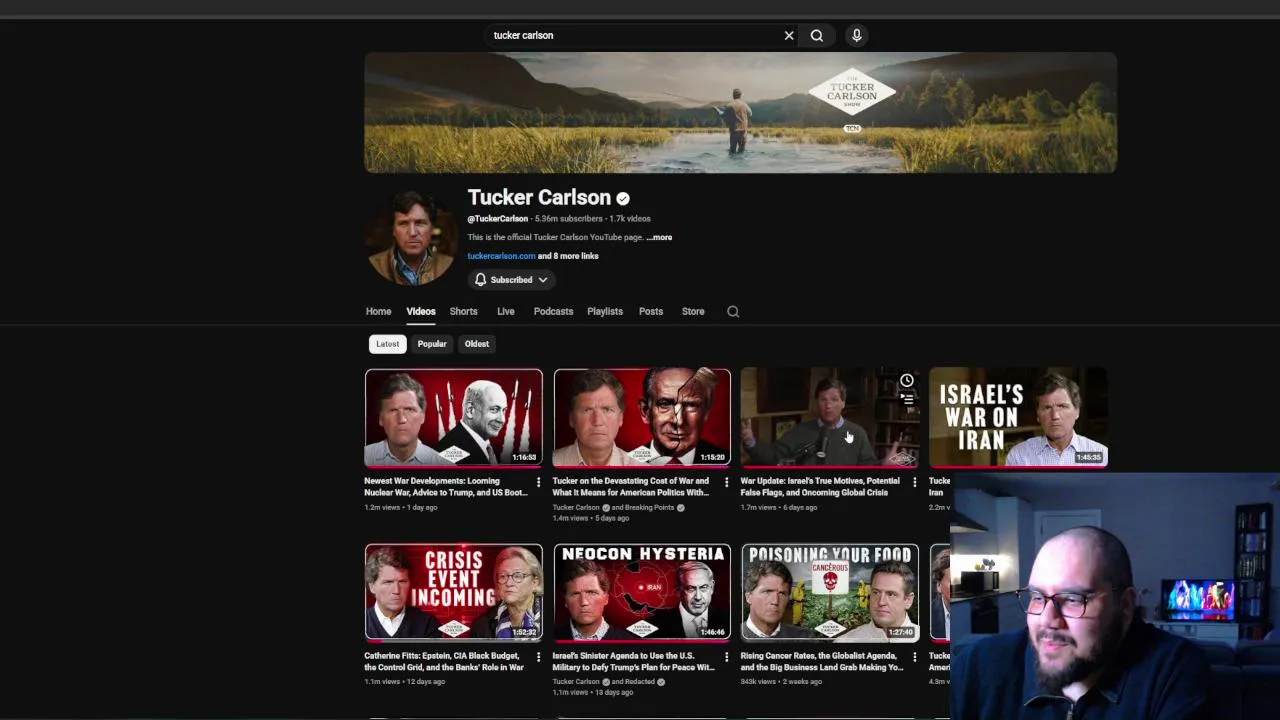Open title 'Catherine Fitts: Epstein, CIA Black Budget'

tap(444, 661)
